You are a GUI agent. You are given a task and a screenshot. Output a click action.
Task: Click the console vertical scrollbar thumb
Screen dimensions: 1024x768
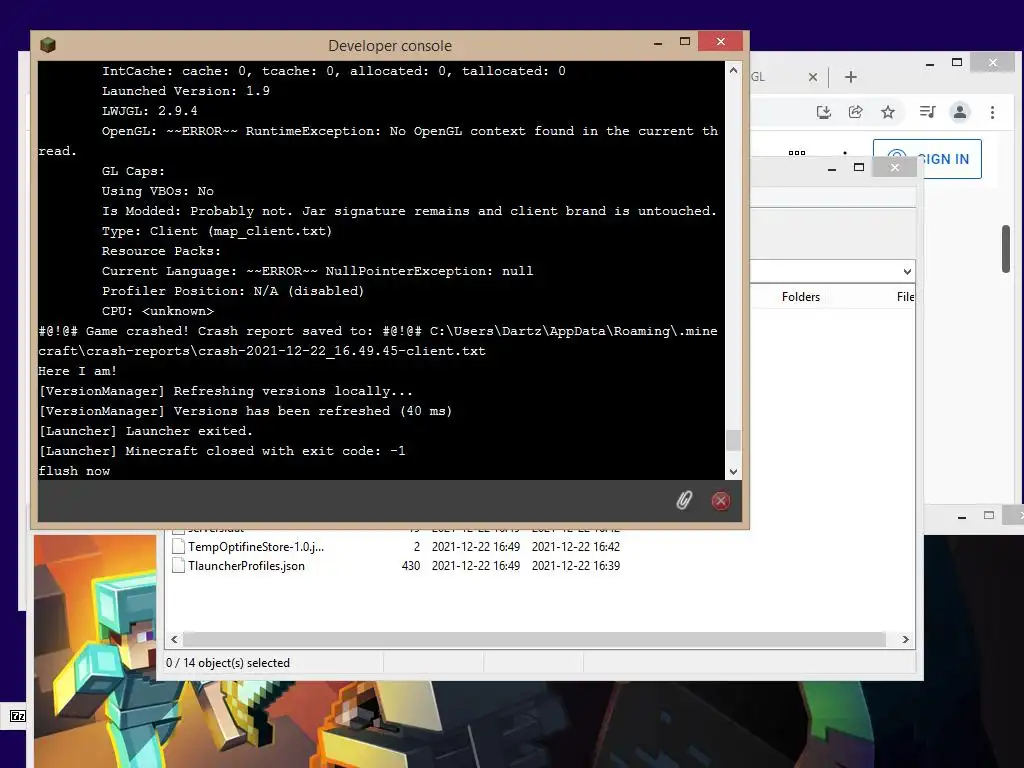point(733,440)
